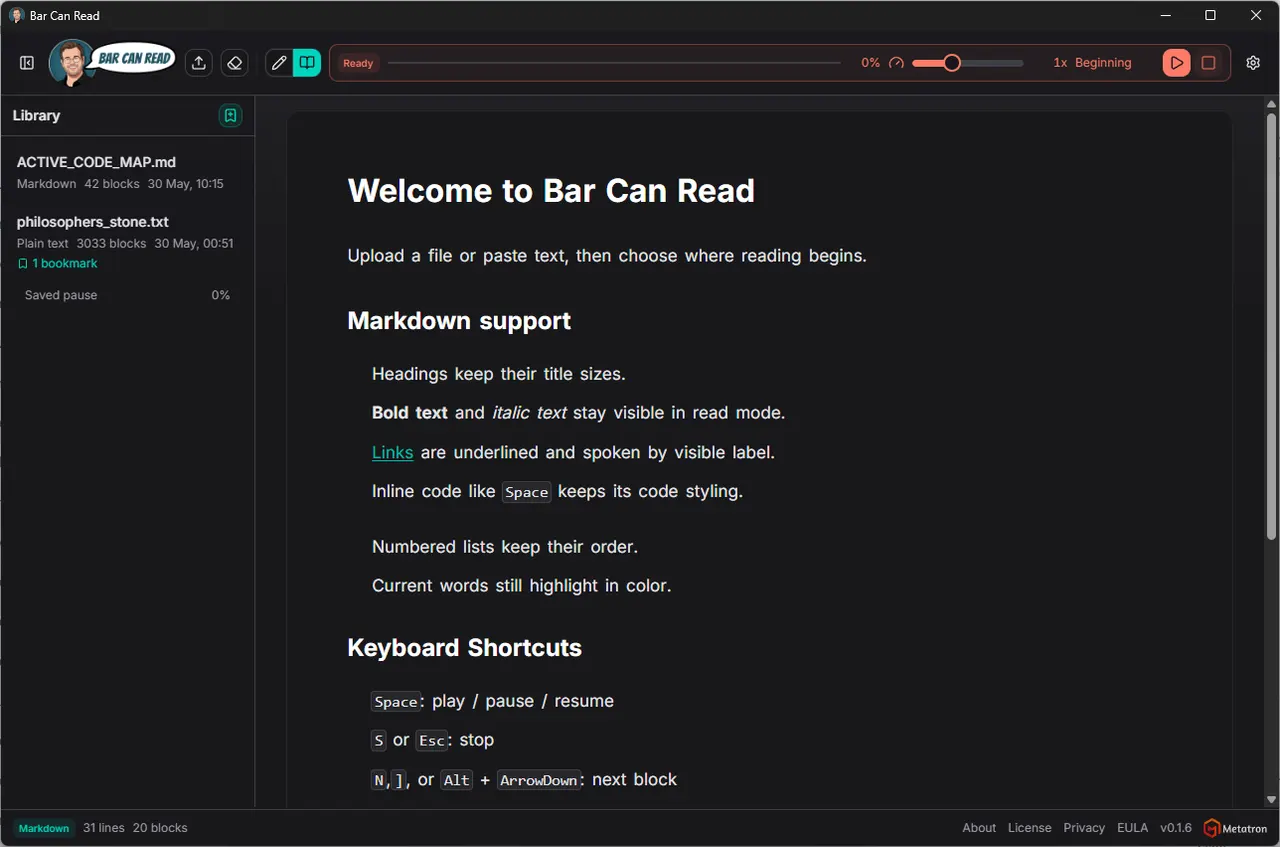Click the Metatron logo in footer
Screen dimensions: 1280x847
1236,828
